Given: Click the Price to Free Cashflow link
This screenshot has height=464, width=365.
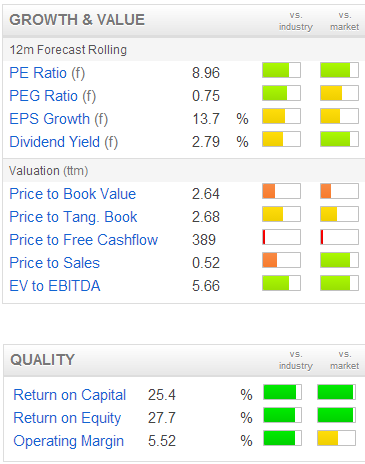Looking at the screenshot, I should pos(83,240).
